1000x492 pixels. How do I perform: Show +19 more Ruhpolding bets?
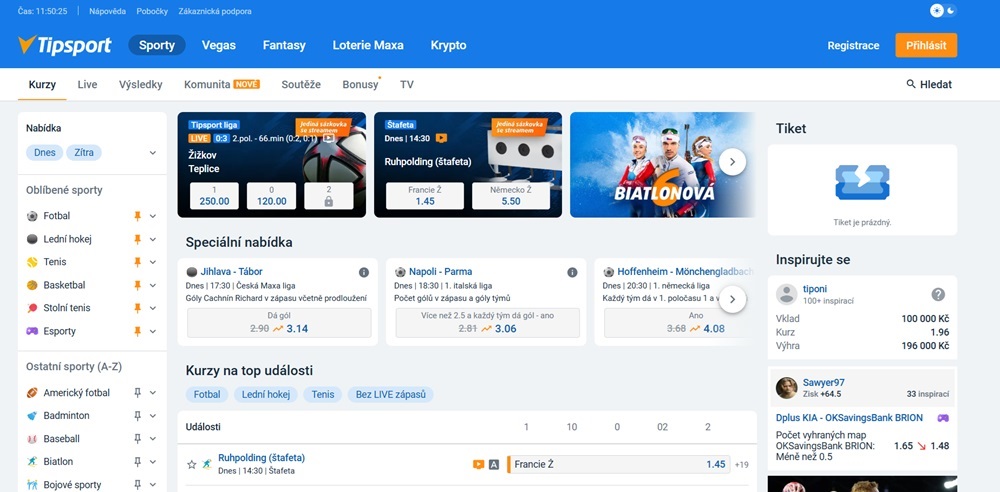click(x=741, y=465)
